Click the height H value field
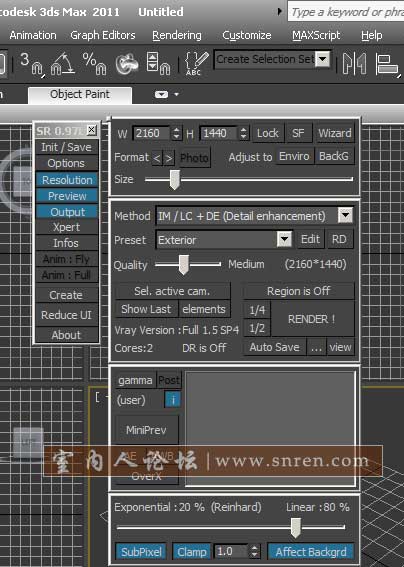404x567 pixels. [x=219, y=133]
